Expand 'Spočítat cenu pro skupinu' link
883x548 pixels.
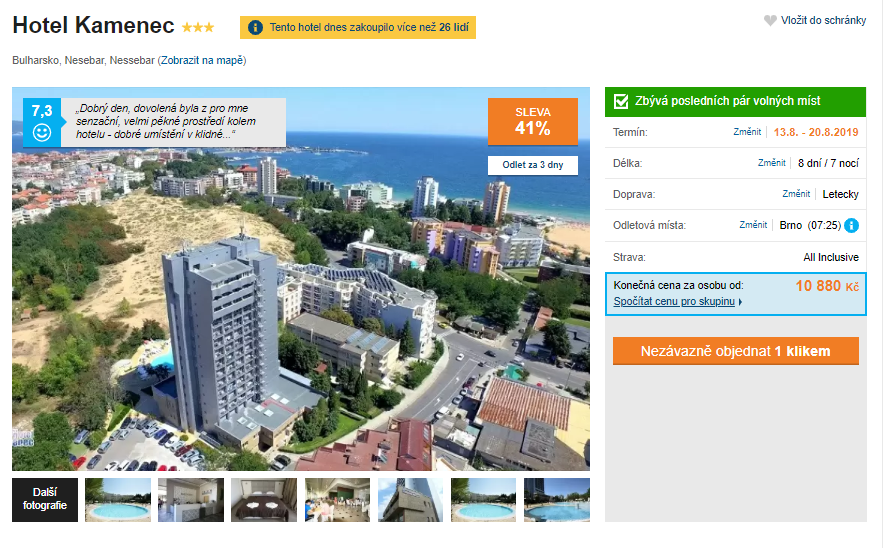coord(677,301)
